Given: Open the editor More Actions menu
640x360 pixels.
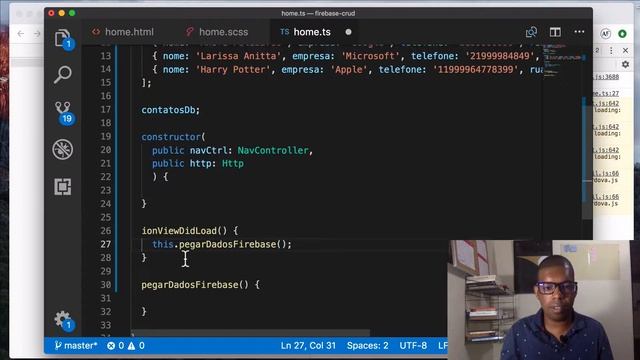Looking at the screenshot, I should point(579,32).
